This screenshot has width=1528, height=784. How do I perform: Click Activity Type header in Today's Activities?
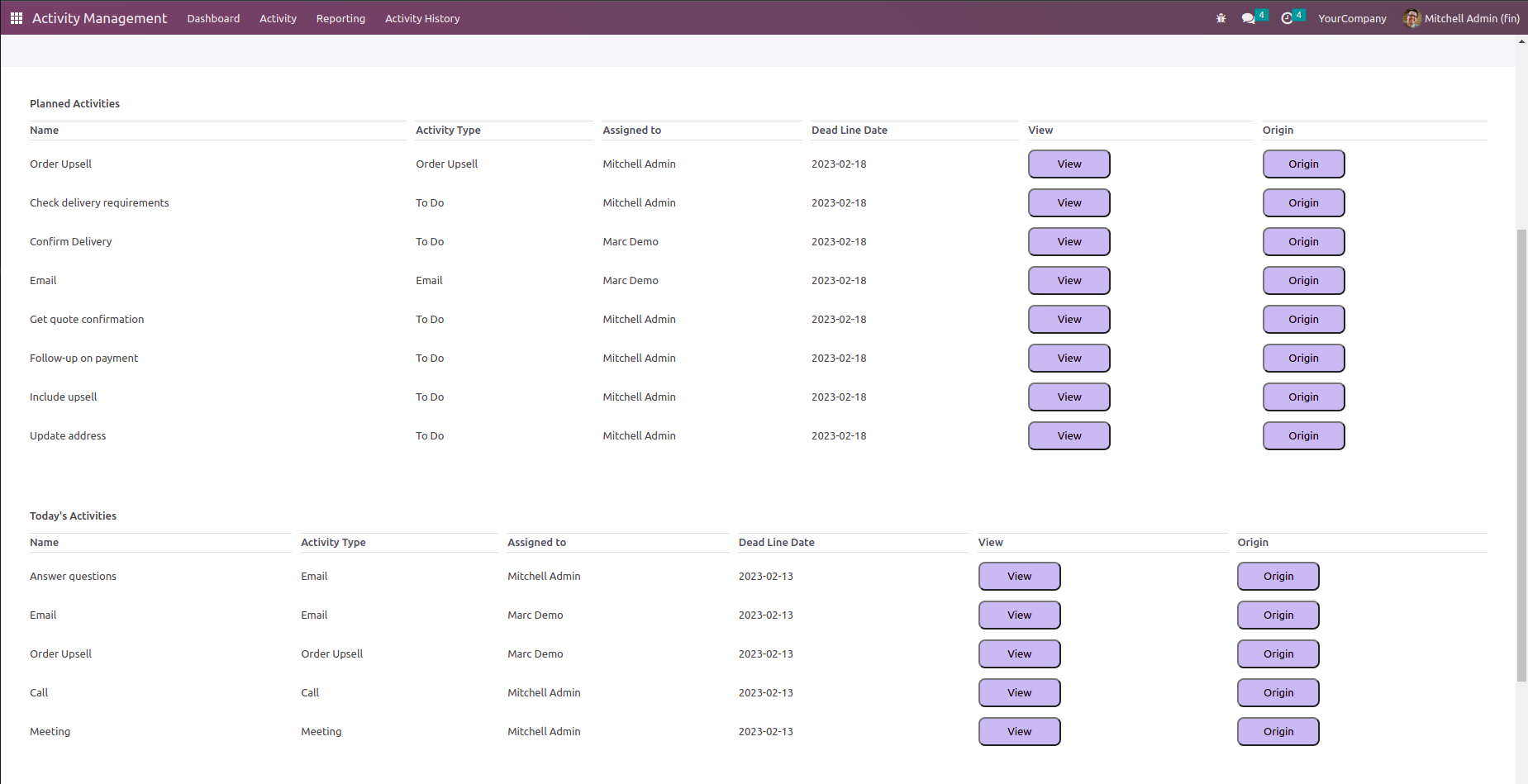click(333, 542)
